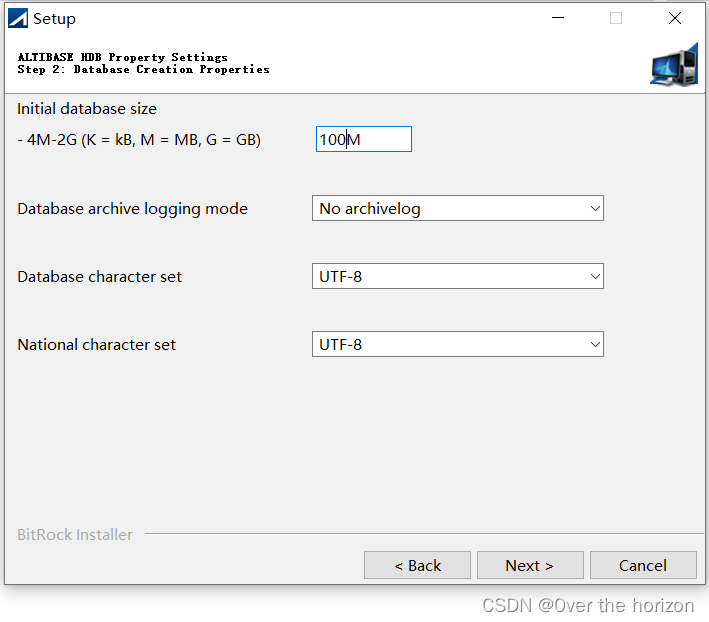Click the 'ALTIBASE HDB Property Settings' heading
The image size is (709, 622).
[123, 57]
